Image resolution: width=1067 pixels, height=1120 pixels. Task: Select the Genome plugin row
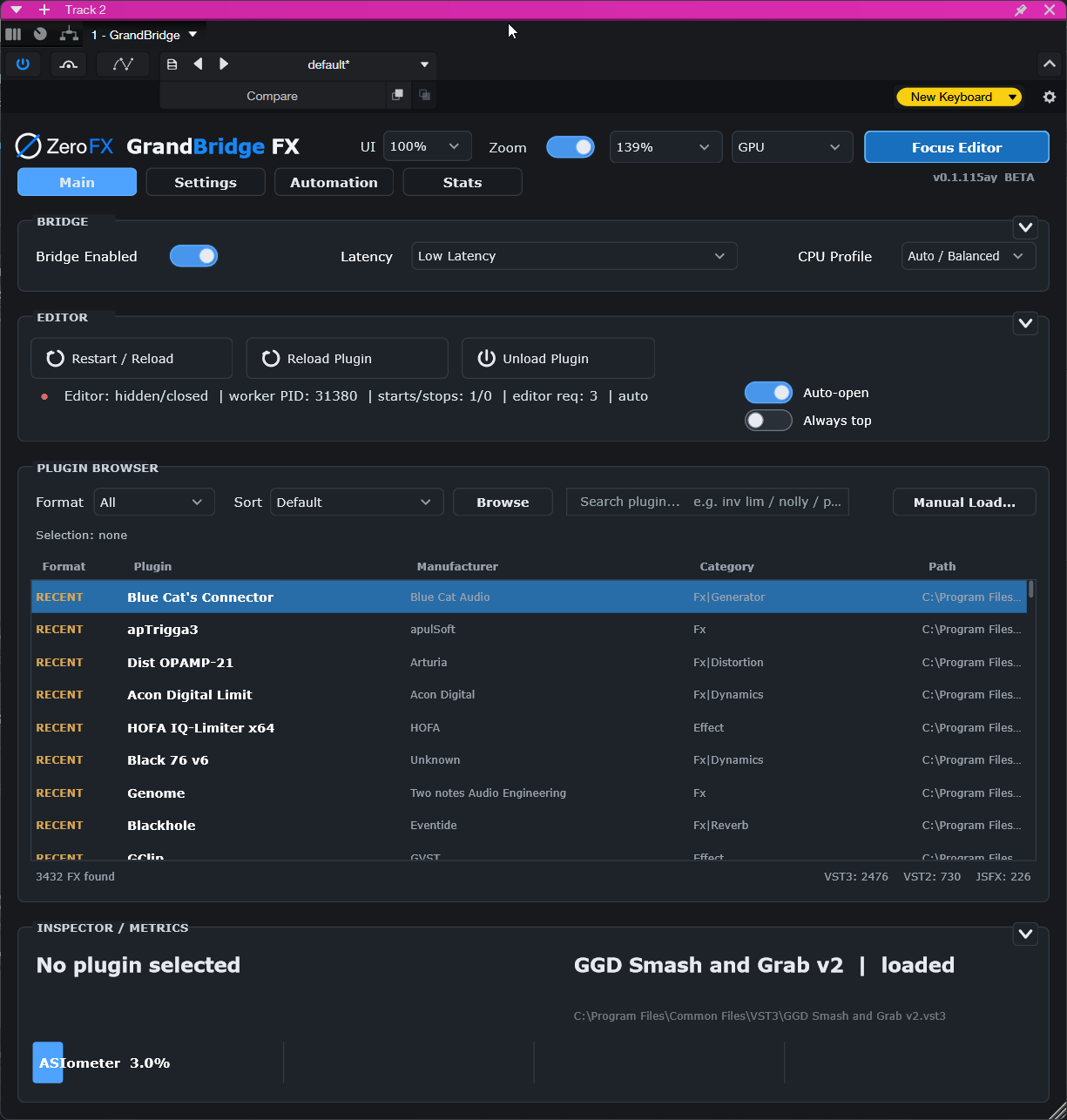point(529,793)
